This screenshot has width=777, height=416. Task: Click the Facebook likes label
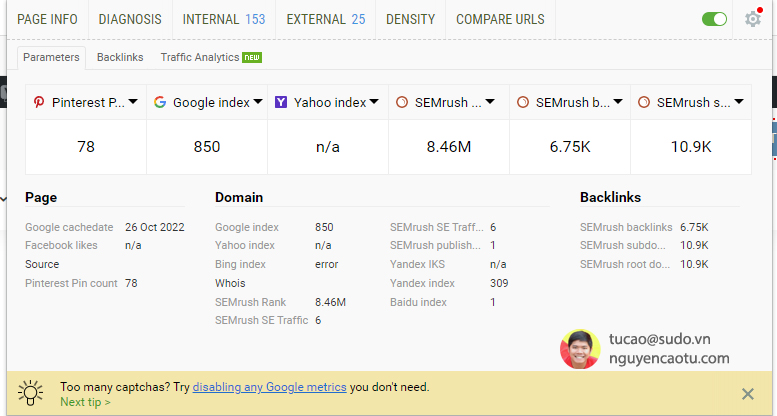61,245
